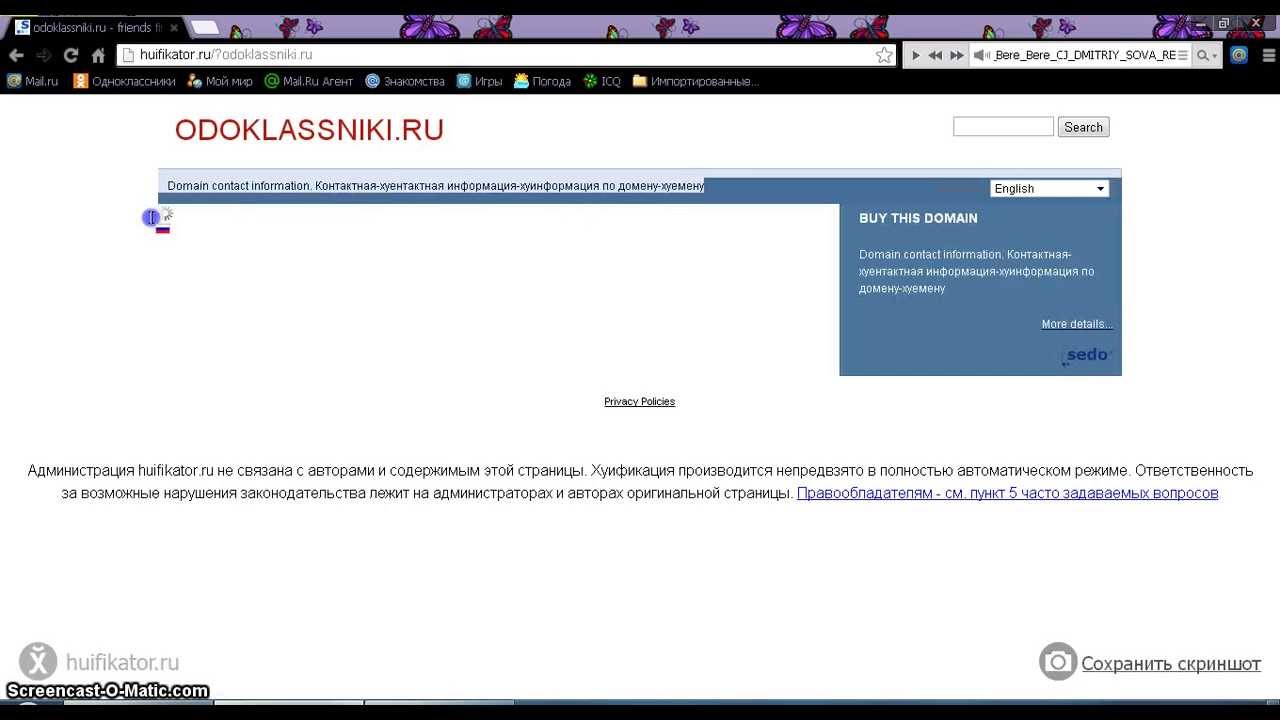
Task: Select the odoklassniki.ru tab
Action: tap(96, 28)
